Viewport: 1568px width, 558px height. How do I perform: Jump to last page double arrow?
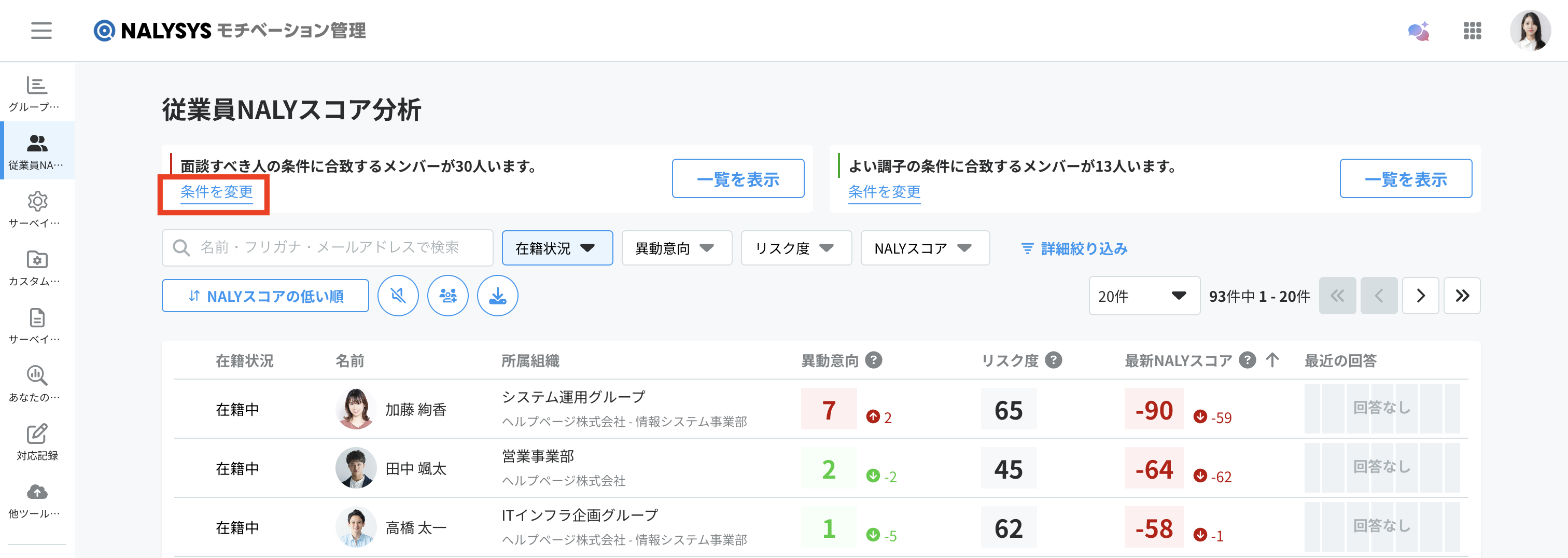(x=1462, y=296)
